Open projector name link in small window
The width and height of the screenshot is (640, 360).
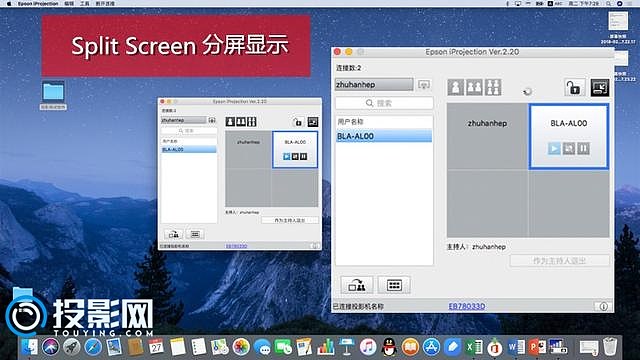tap(236, 246)
